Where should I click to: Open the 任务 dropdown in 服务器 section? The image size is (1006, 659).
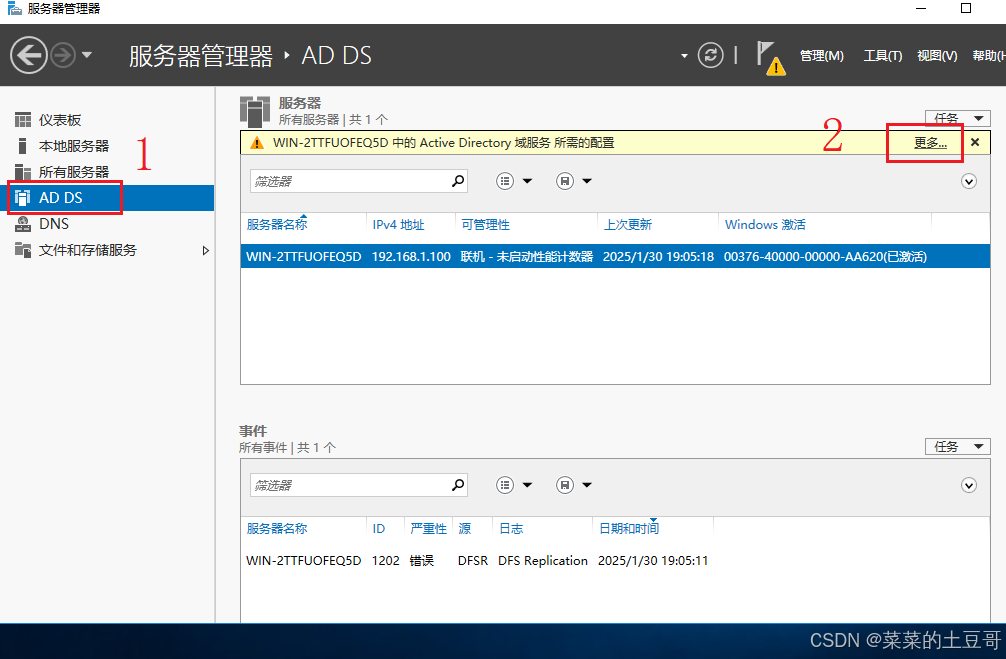click(957, 118)
